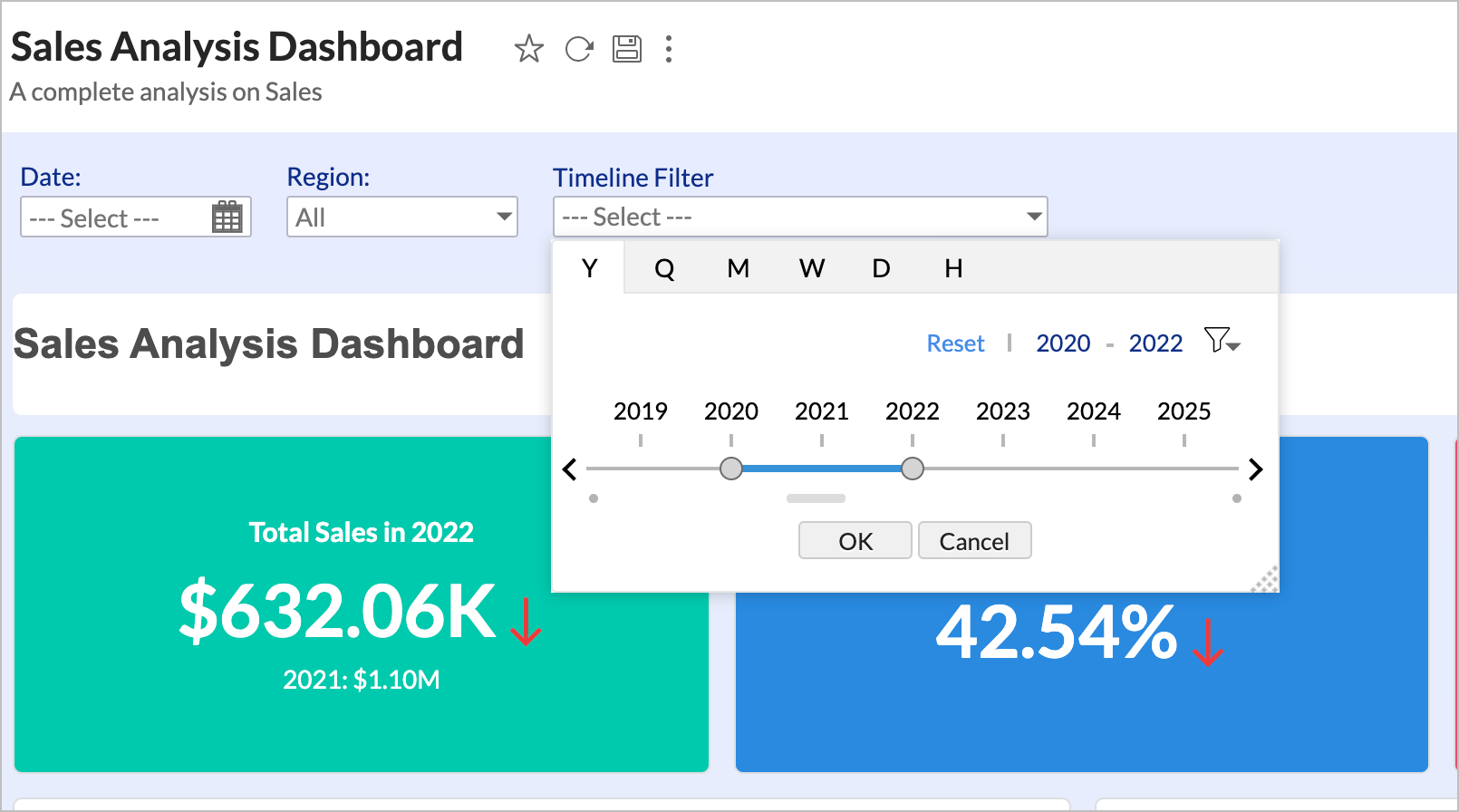Switch to the Q quarter tab

coord(664,269)
